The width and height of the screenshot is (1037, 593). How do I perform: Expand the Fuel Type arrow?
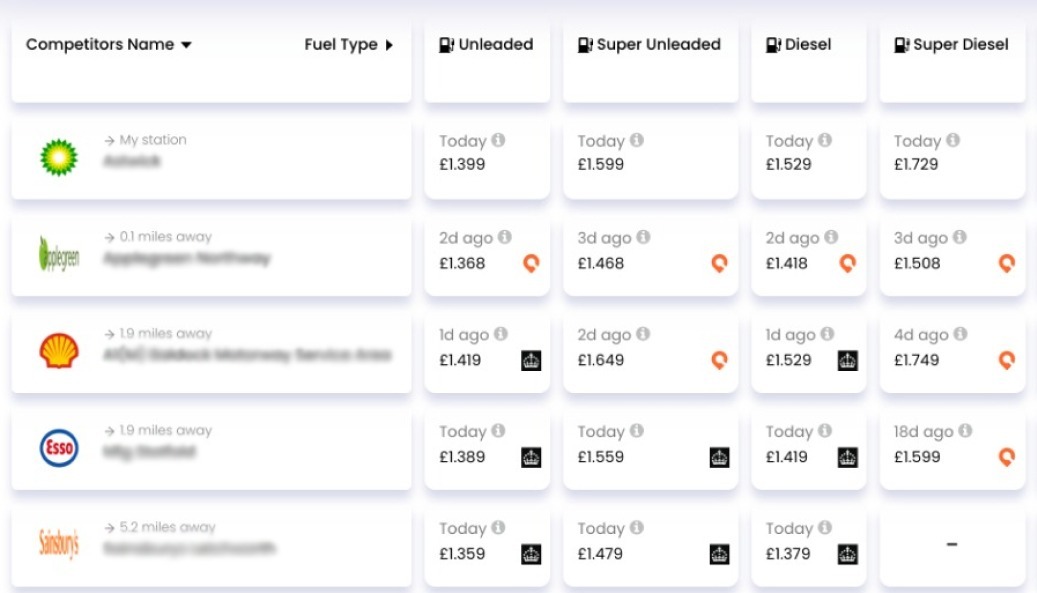click(x=389, y=45)
